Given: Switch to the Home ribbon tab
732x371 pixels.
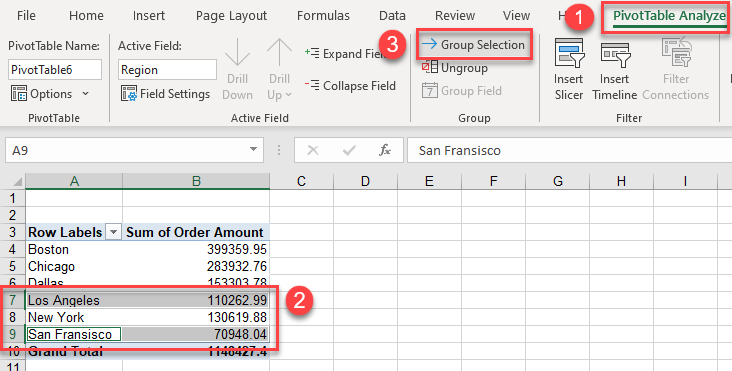Looking at the screenshot, I should pos(86,15).
